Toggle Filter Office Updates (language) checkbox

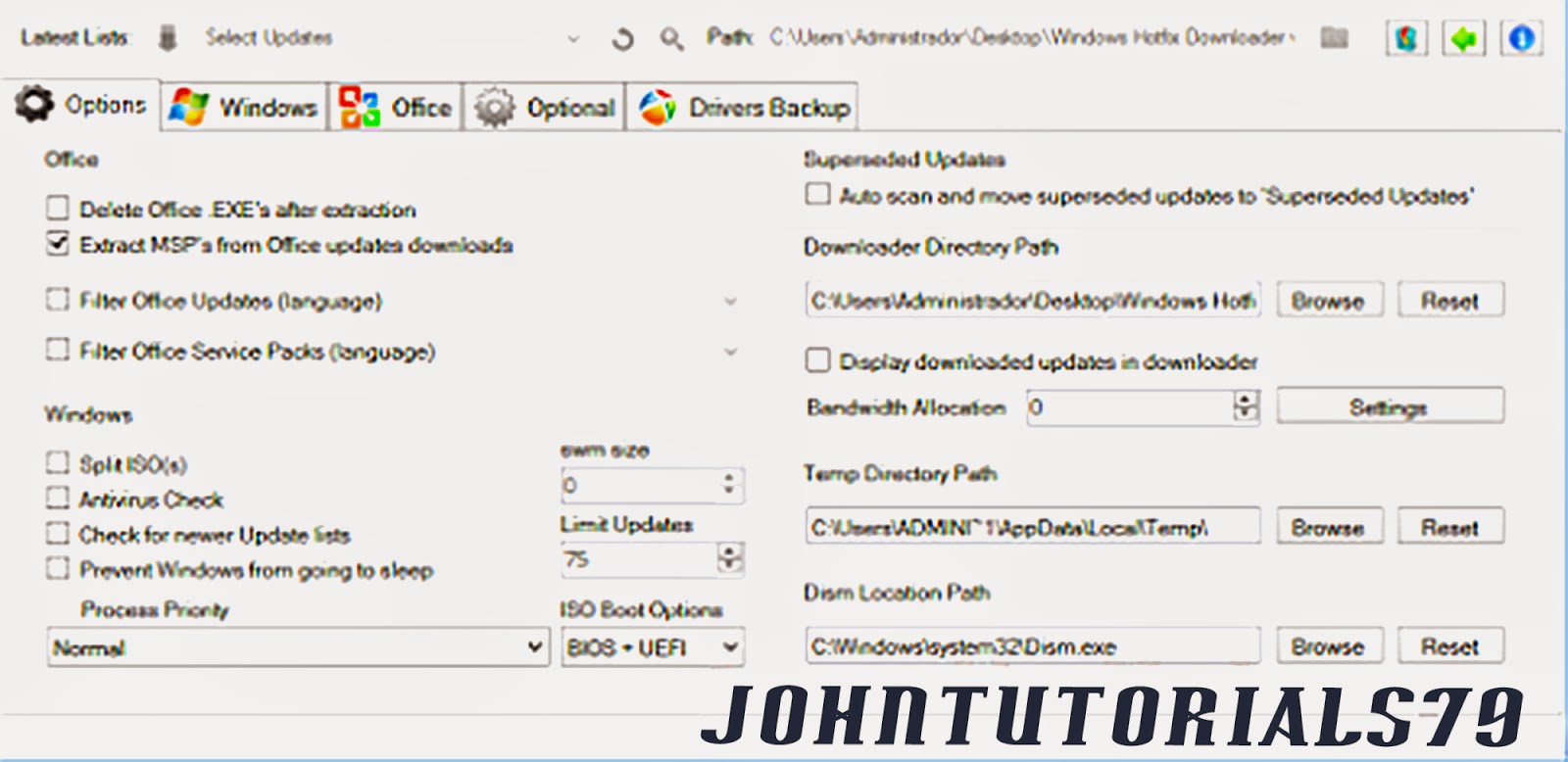point(58,299)
